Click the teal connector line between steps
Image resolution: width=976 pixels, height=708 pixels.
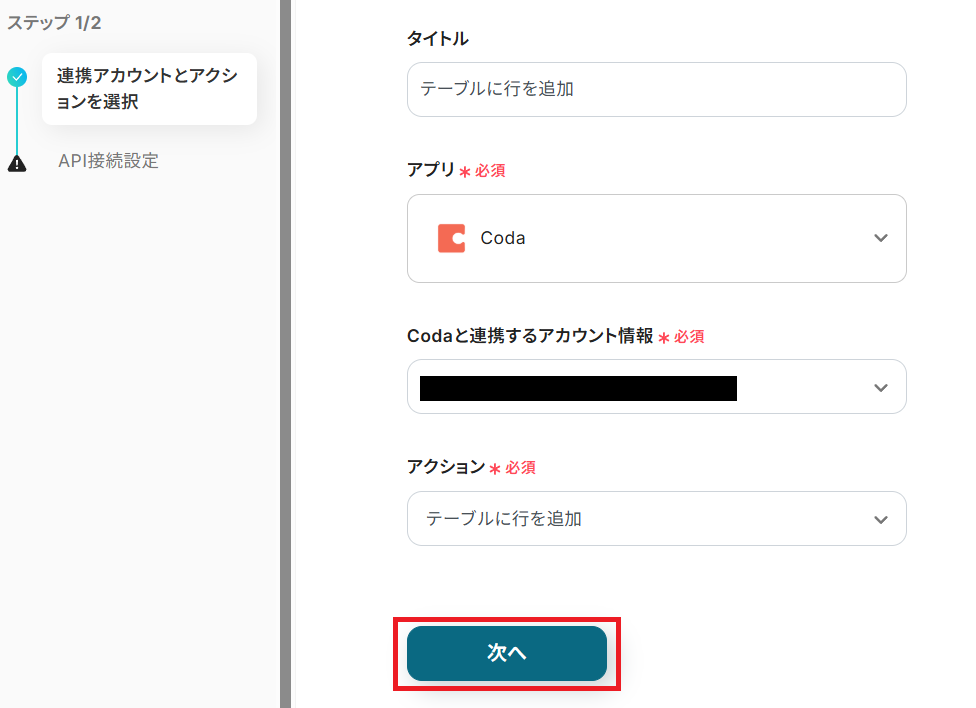[x=17, y=120]
